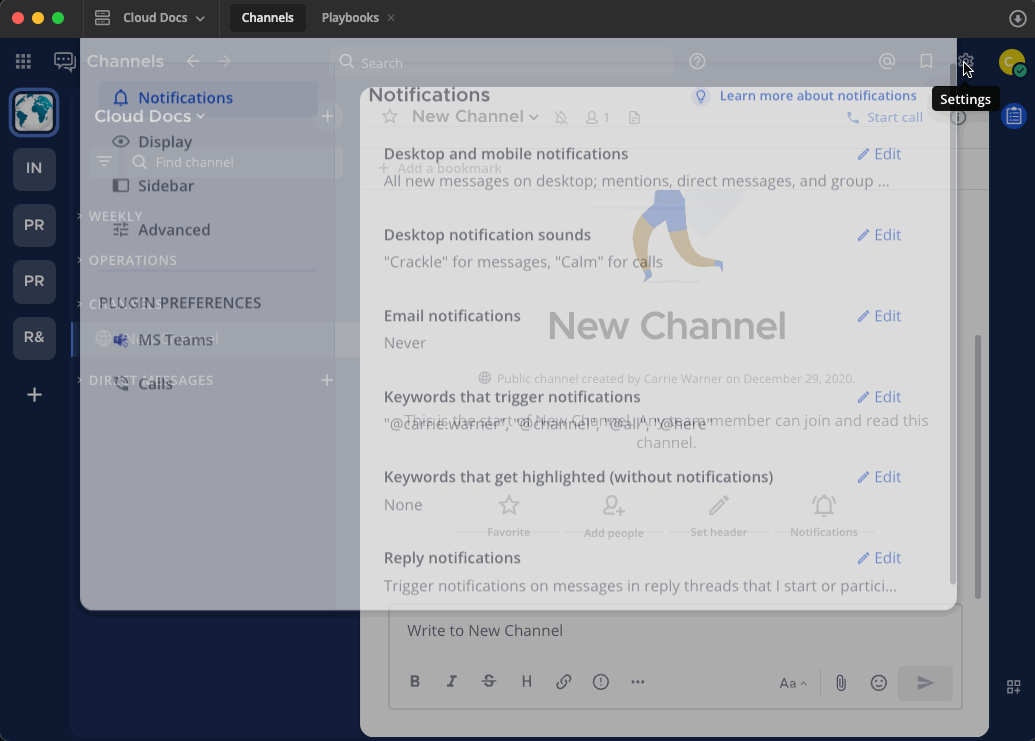This screenshot has width=1035, height=741.
Task: Open saved messages bookmark icon
Action: pyautogui.click(x=926, y=62)
